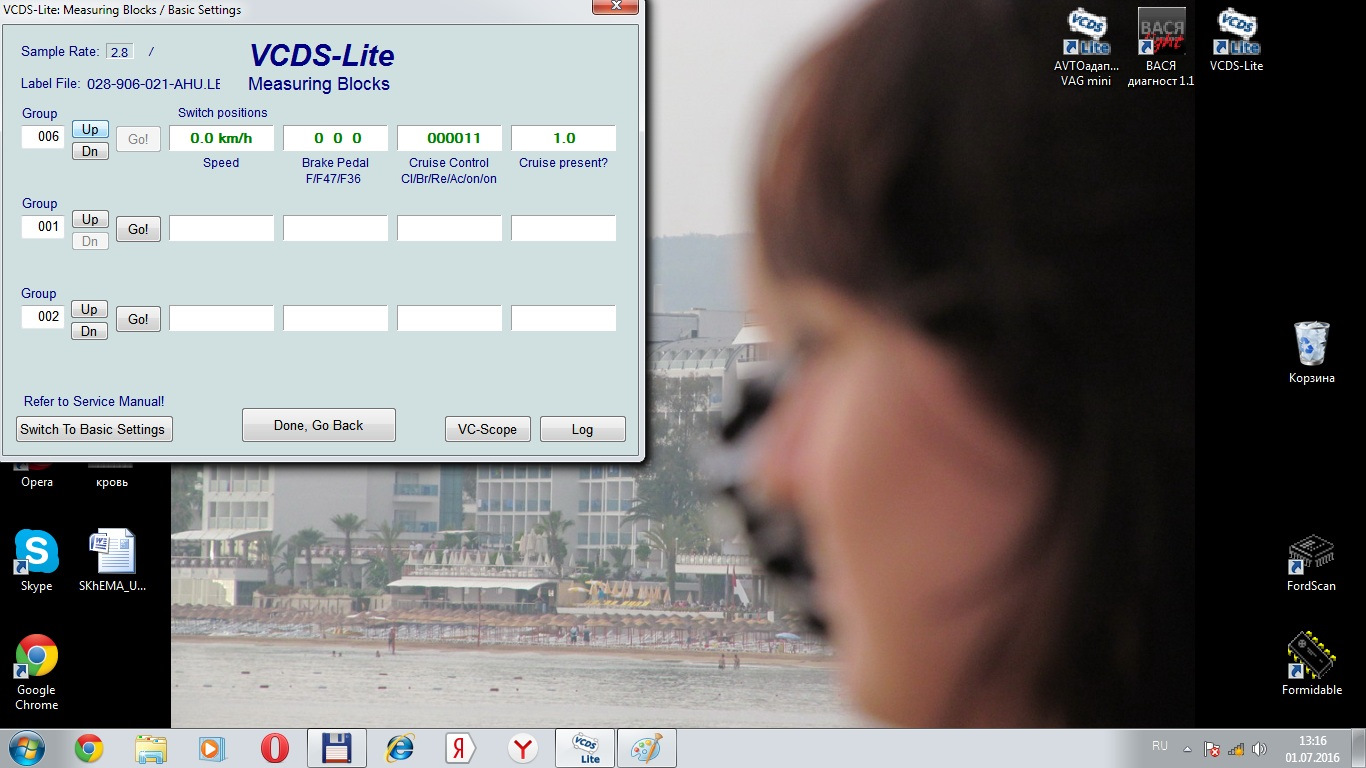Select the VCDS-Lite desktop shortcut icon

tap(1236, 41)
